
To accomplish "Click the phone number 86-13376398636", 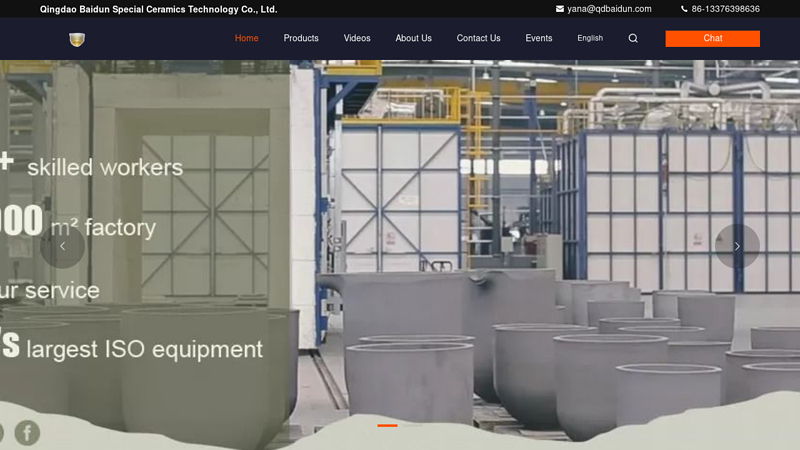I will click(725, 9).
